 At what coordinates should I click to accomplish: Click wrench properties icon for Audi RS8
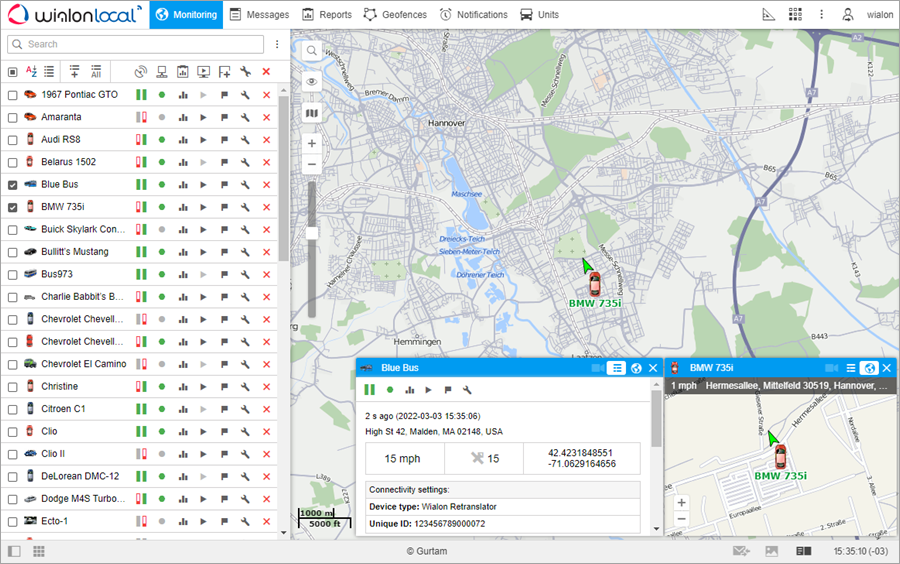[x=245, y=140]
